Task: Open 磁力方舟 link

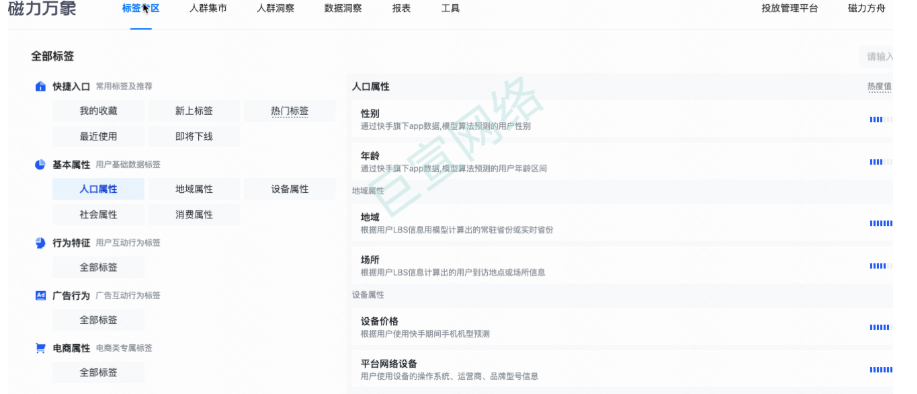Action: click(866, 9)
